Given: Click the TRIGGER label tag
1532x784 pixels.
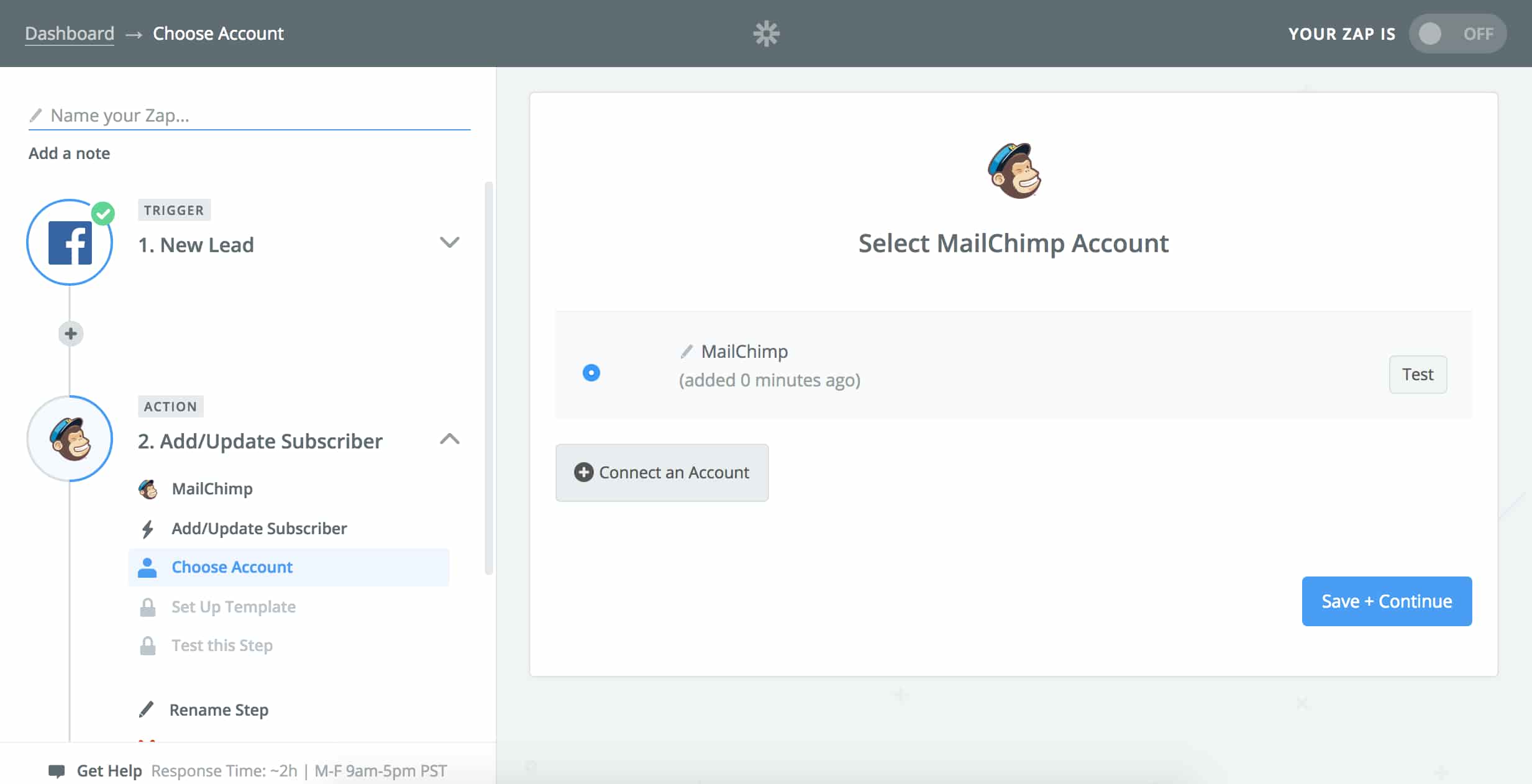Looking at the screenshot, I should 174,210.
